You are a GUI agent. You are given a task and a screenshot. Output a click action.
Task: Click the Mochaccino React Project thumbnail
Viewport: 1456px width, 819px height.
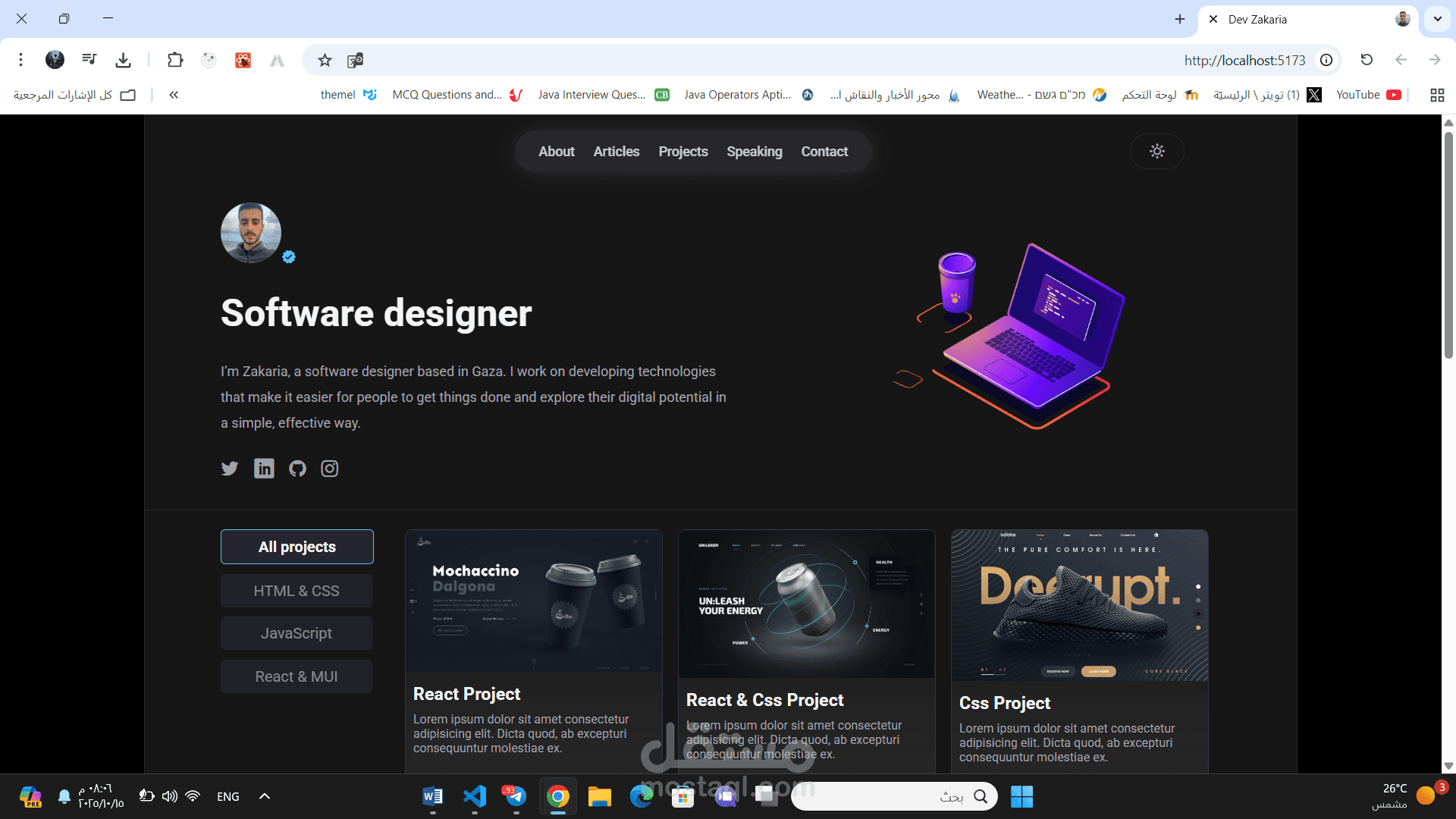point(534,601)
